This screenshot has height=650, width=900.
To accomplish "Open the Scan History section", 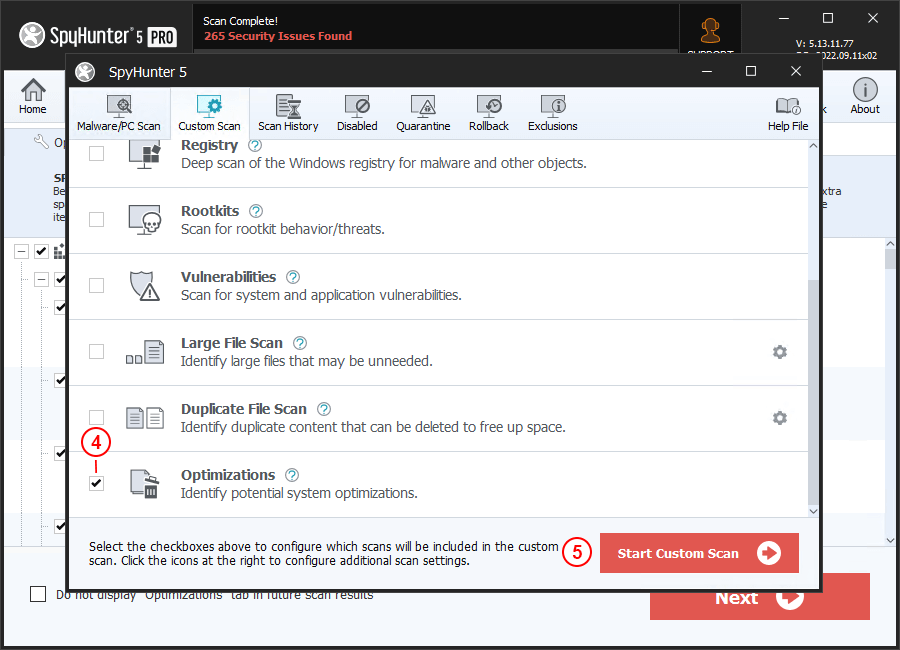I will (288, 114).
